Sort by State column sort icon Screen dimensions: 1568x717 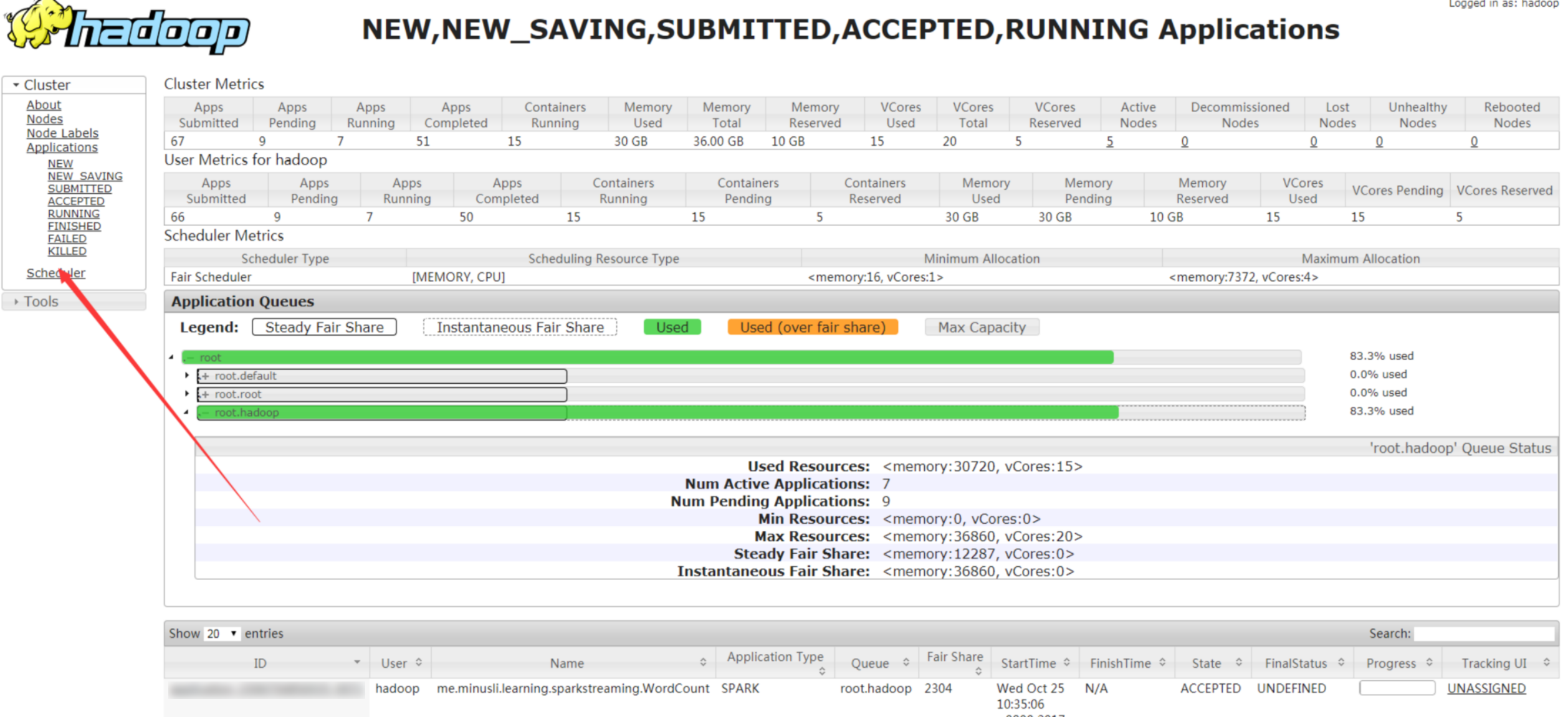[1239, 663]
